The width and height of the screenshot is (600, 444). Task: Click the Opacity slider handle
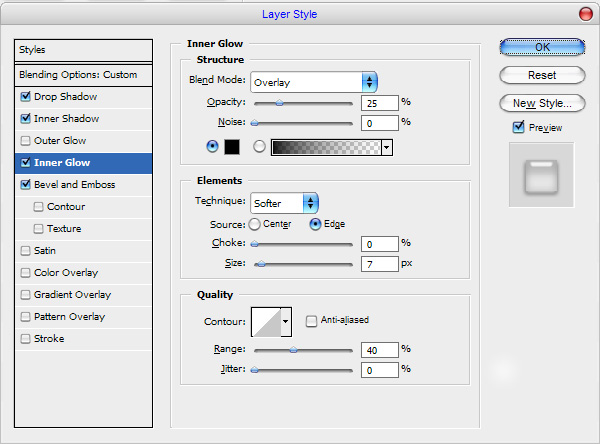tap(280, 103)
